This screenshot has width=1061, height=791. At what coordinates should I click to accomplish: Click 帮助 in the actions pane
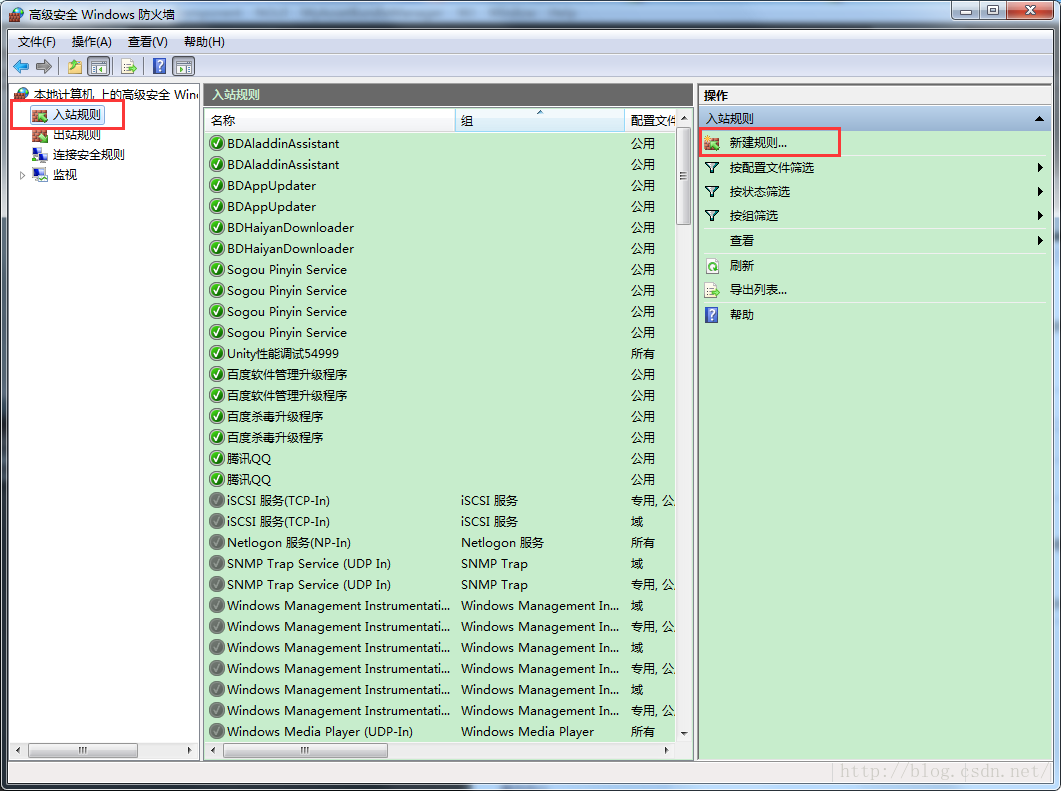(x=741, y=315)
